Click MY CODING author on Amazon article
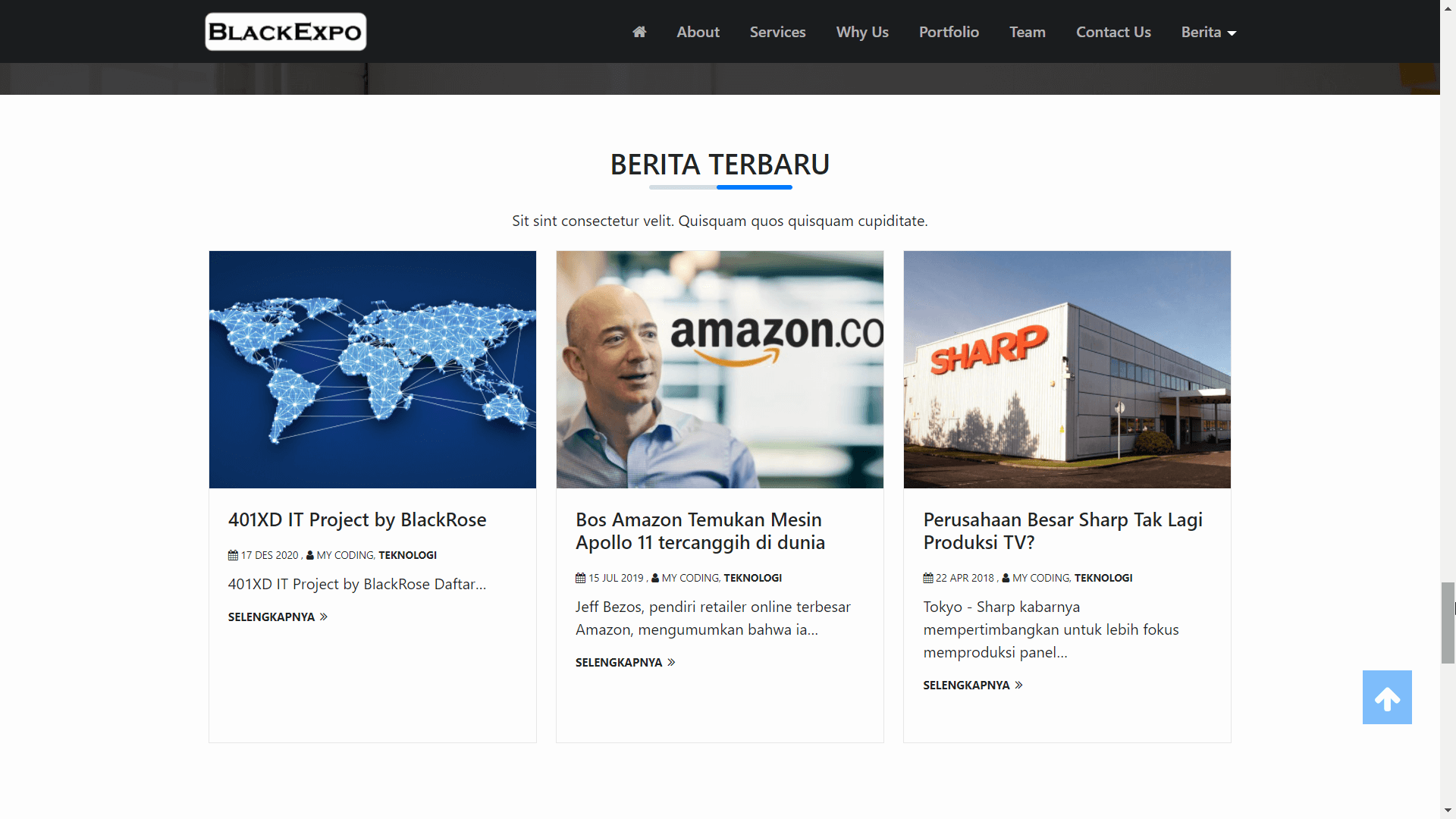Viewport: 1456px width, 819px height. [x=689, y=578]
